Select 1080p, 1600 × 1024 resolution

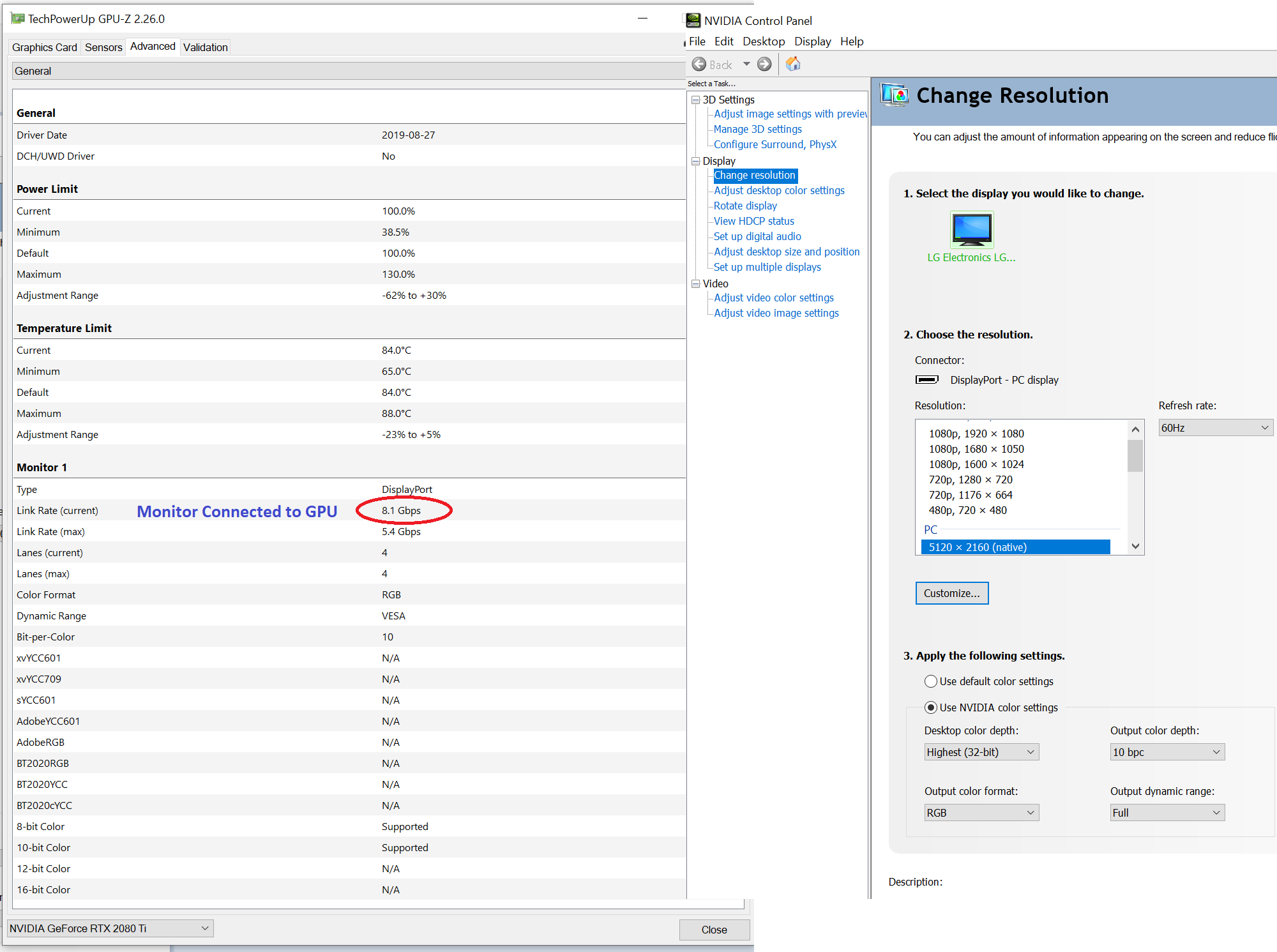pos(976,464)
